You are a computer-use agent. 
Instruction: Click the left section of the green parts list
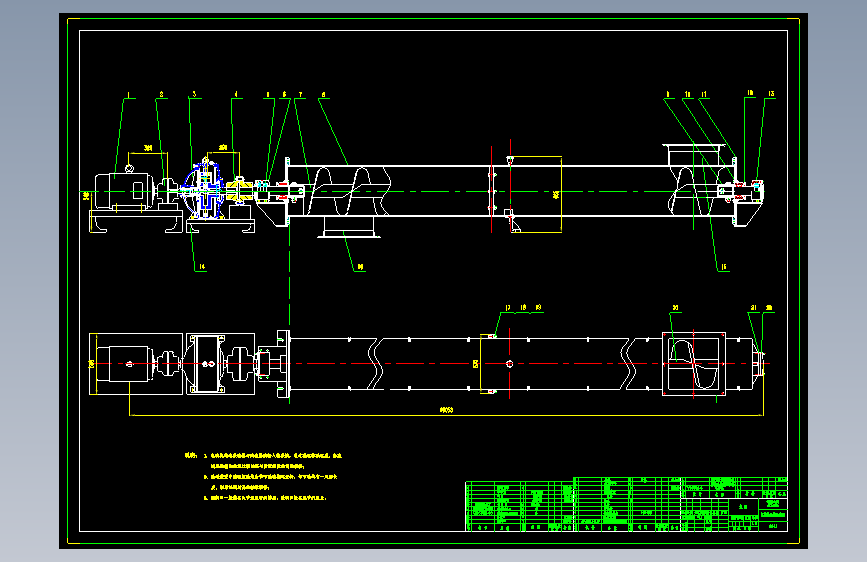[x=520, y=506]
